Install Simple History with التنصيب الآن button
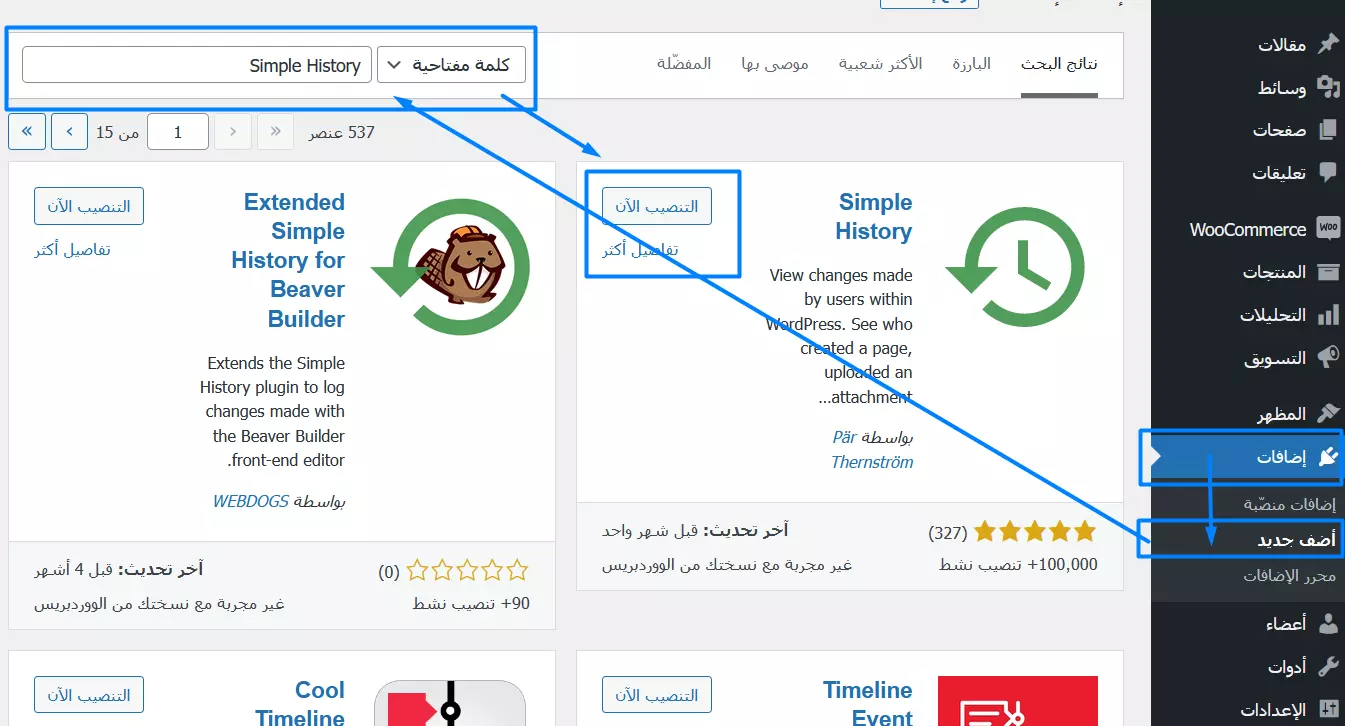1345x726 pixels. [x=657, y=206]
